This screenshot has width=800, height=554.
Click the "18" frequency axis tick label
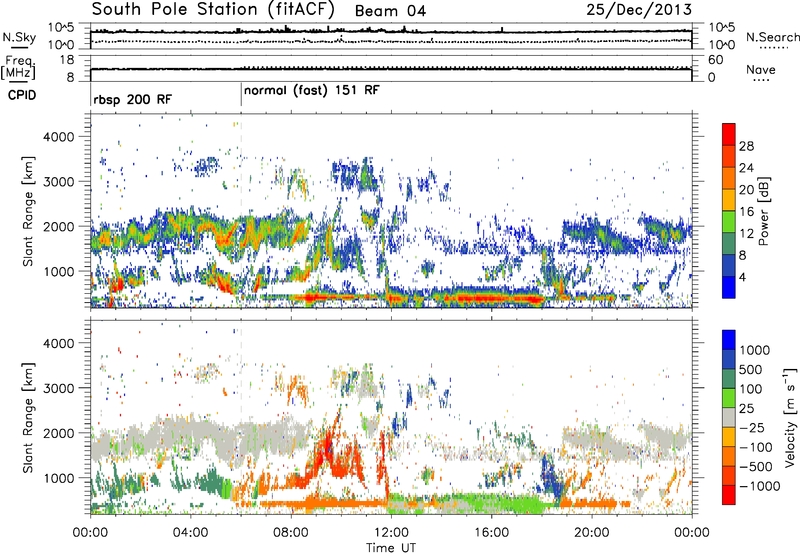pyautogui.click(x=67, y=60)
